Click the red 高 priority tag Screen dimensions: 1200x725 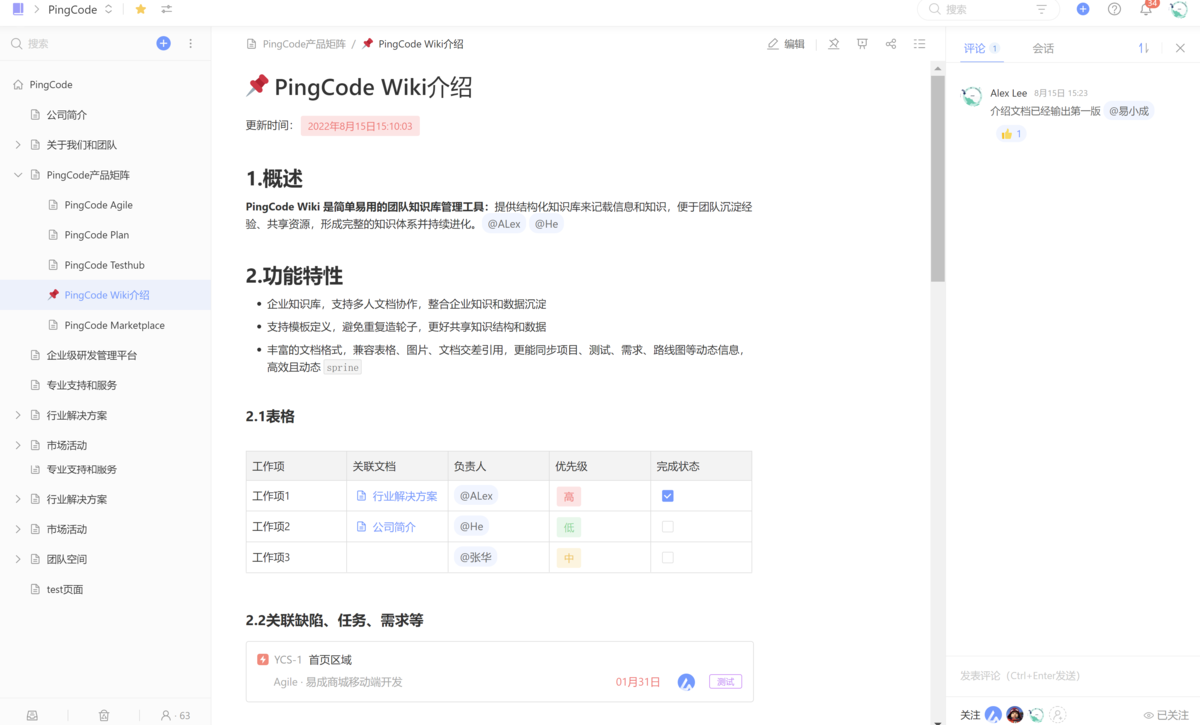[569, 495]
